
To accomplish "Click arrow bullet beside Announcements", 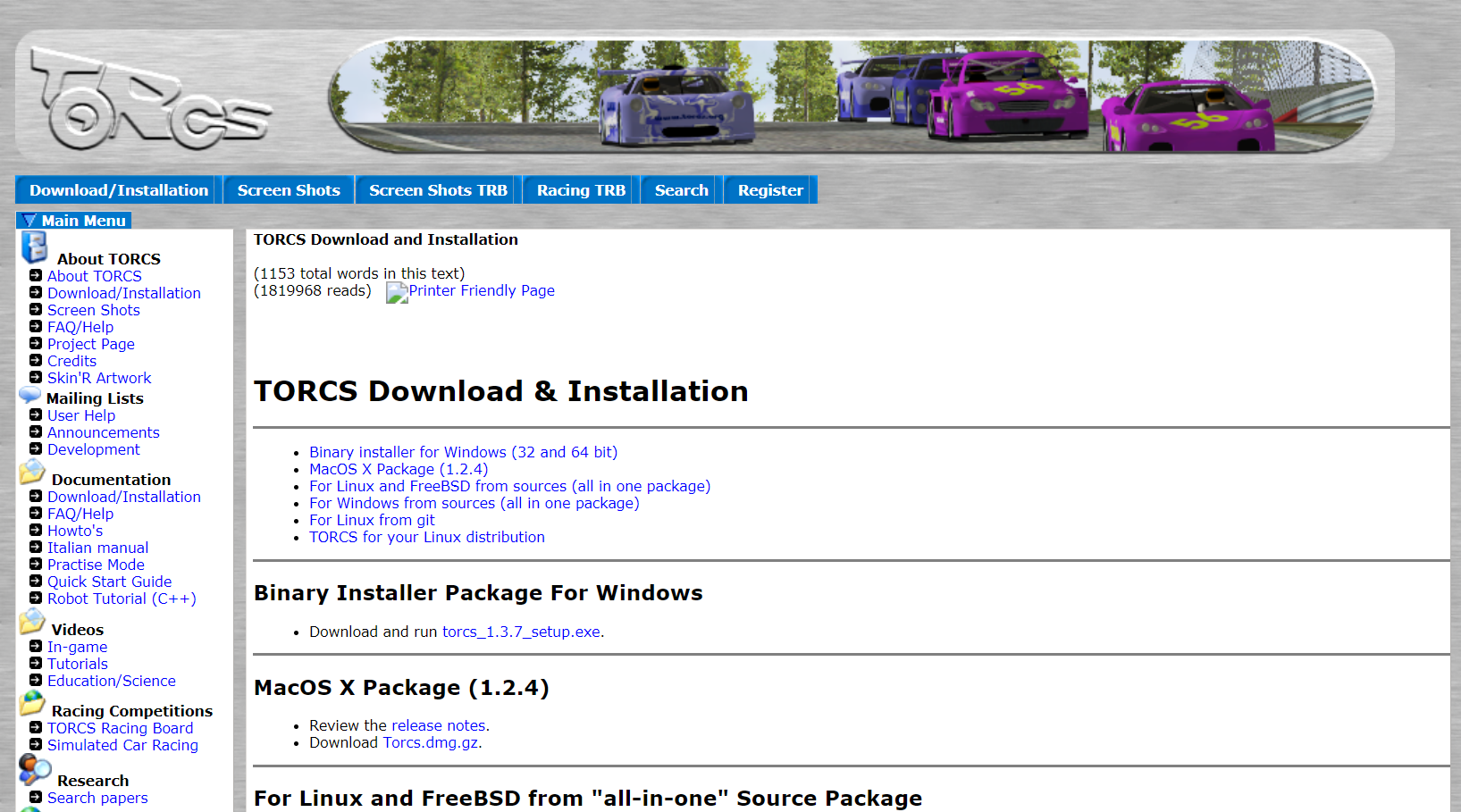I will pos(36,431).
